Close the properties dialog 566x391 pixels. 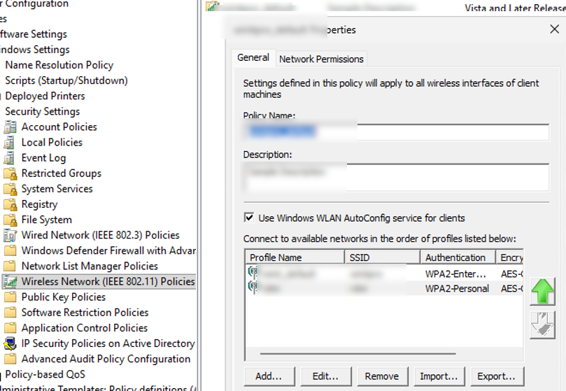(554, 29)
